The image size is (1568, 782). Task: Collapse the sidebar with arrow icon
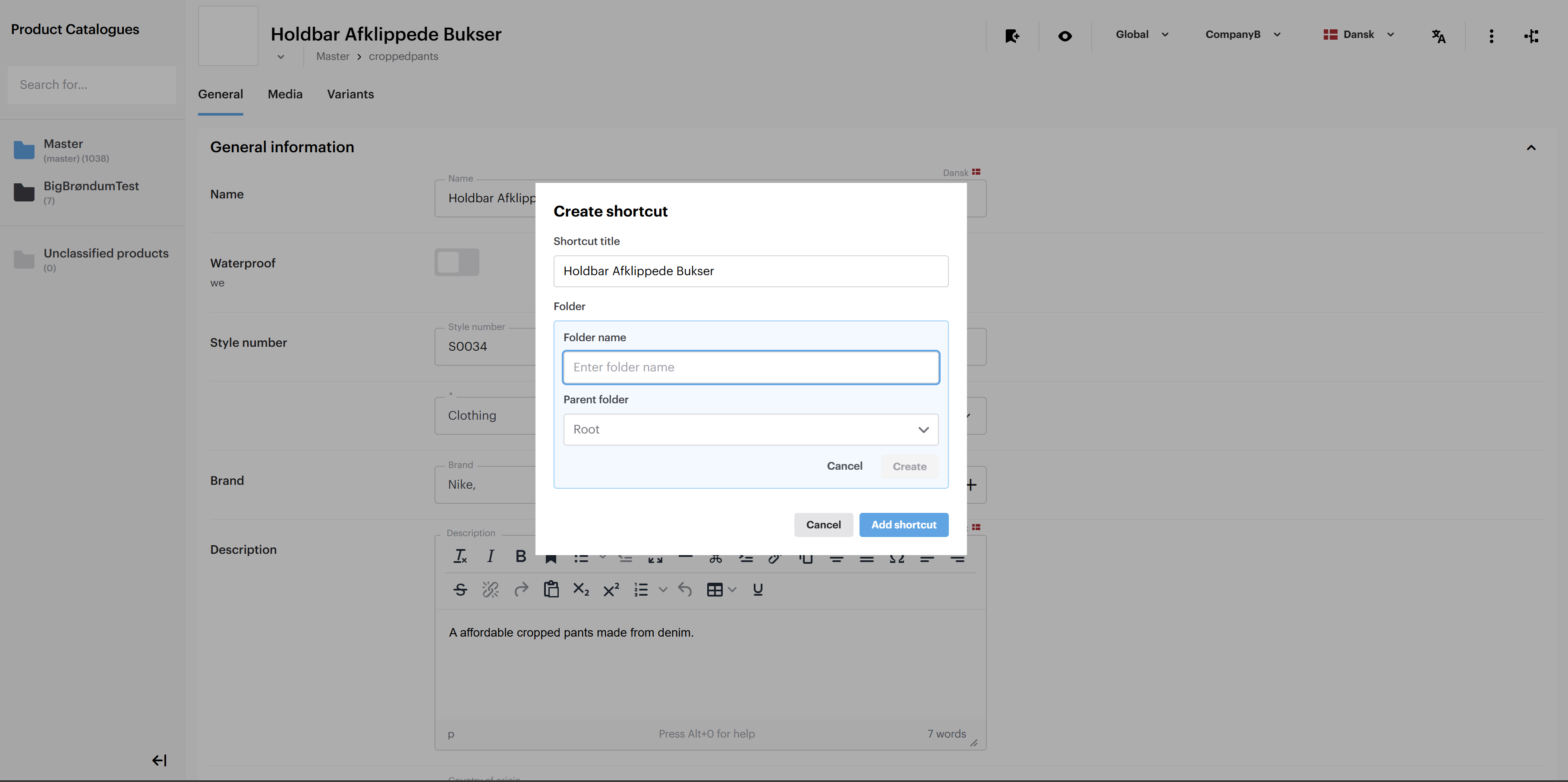[159, 760]
